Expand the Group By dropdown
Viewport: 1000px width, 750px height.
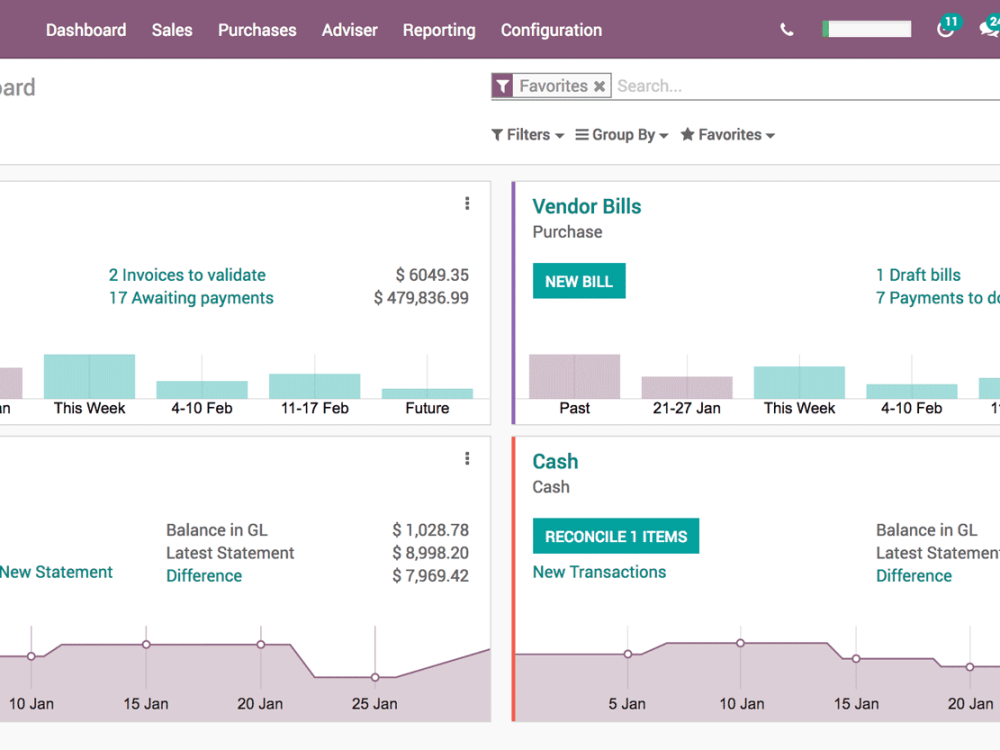click(622, 135)
